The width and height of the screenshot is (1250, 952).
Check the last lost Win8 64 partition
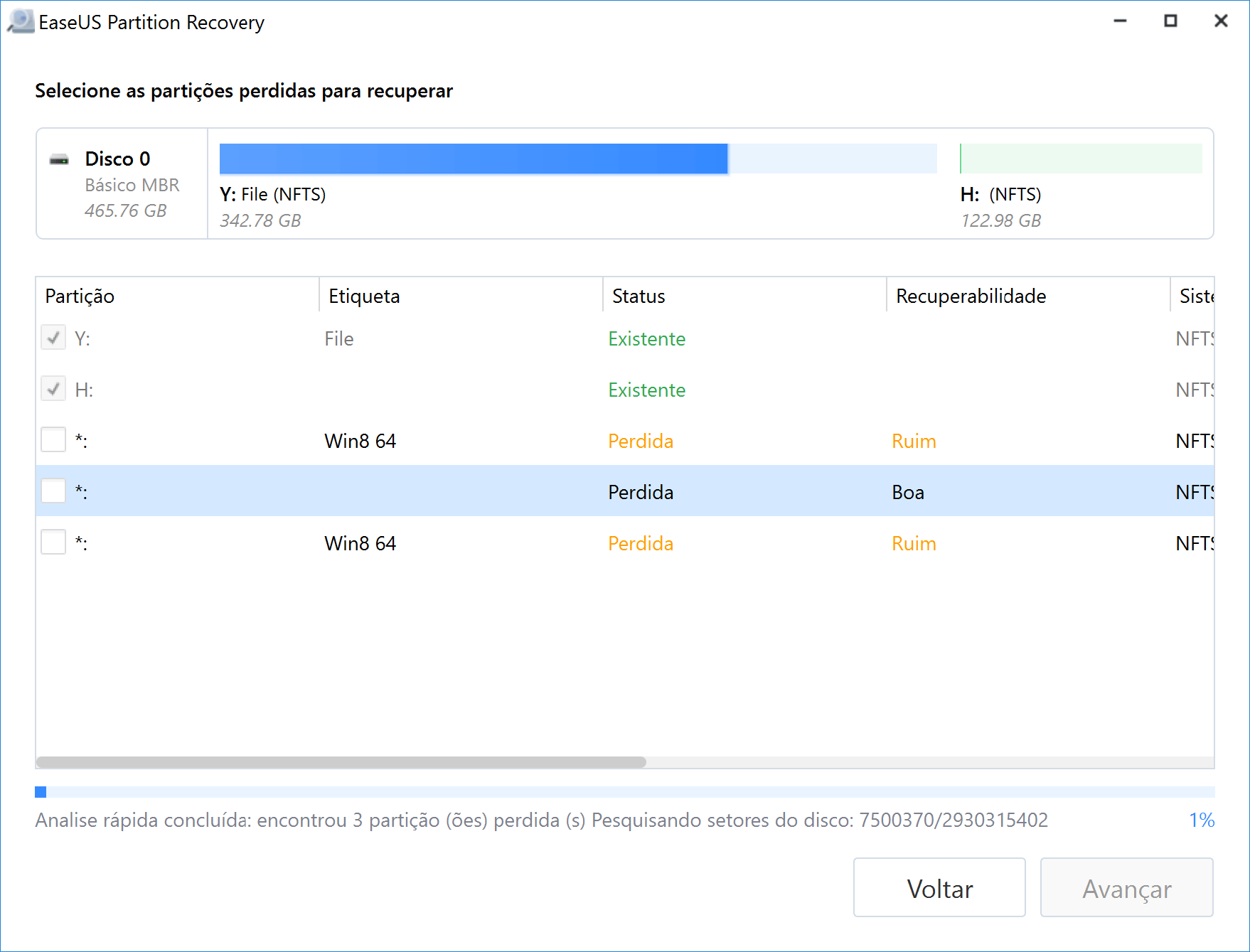tap(53, 542)
